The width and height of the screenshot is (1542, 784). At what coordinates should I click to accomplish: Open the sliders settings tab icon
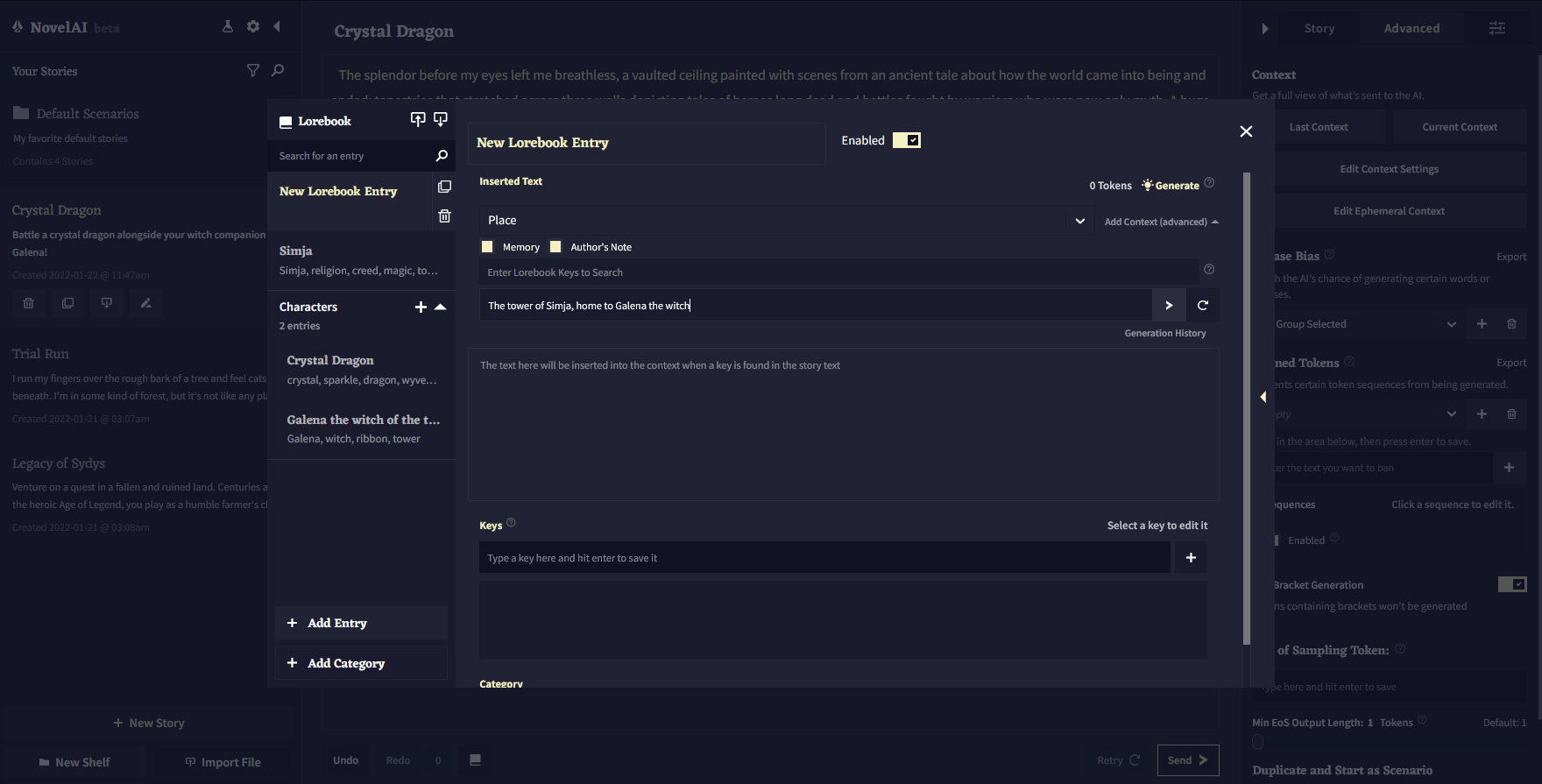1497,28
